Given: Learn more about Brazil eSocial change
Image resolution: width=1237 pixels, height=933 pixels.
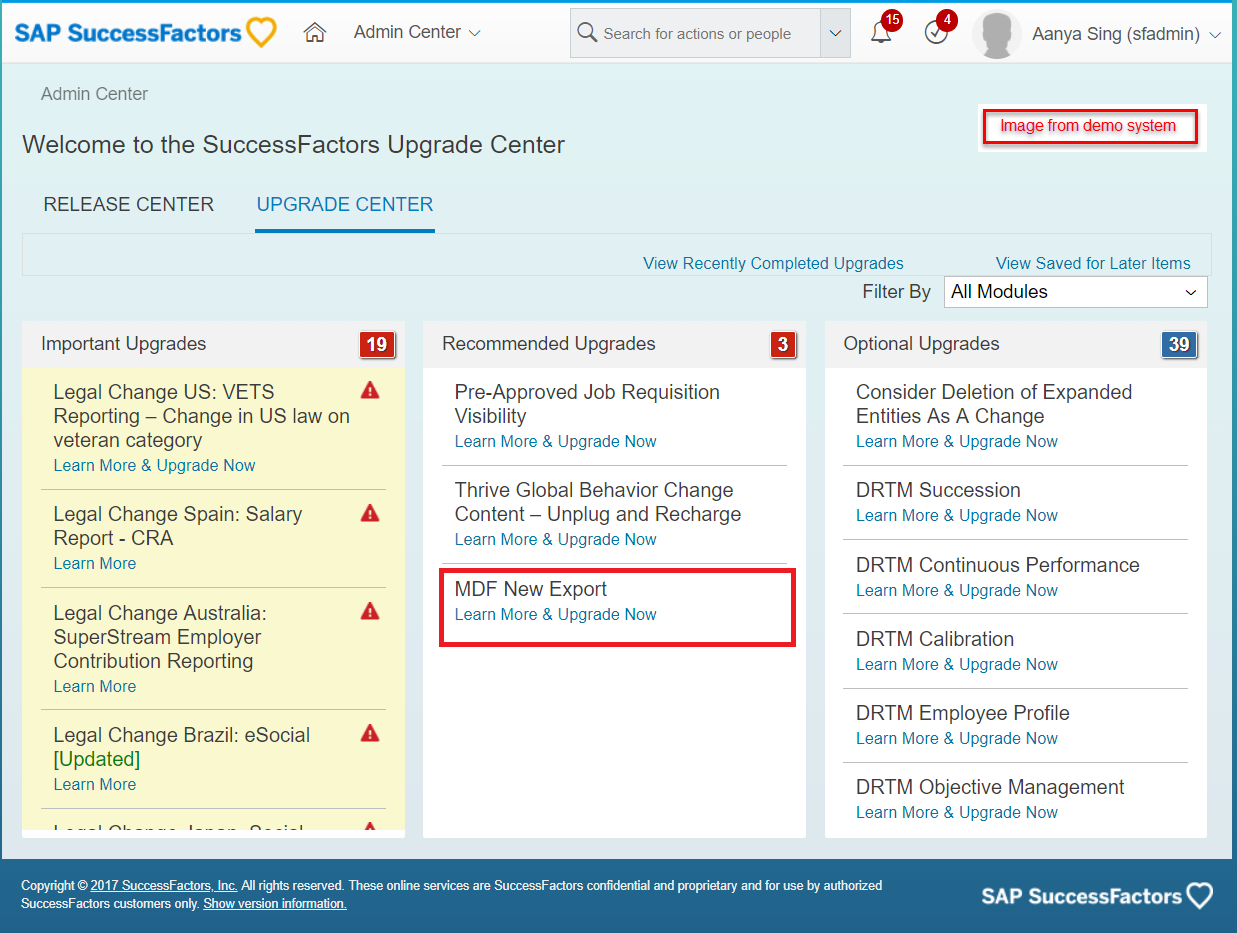Looking at the screenshot, I should pyautogui.click(x=95, y=784).
